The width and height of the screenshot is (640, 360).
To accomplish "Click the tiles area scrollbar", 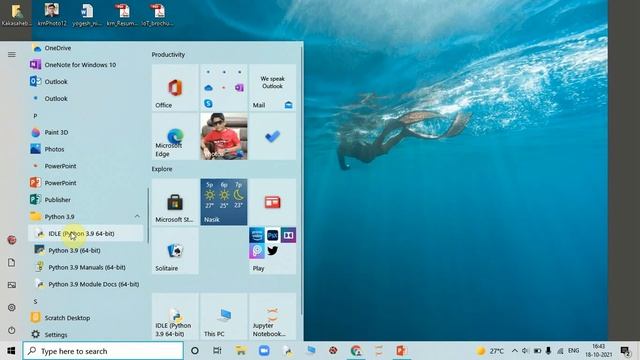I will (x=302, y=180).
